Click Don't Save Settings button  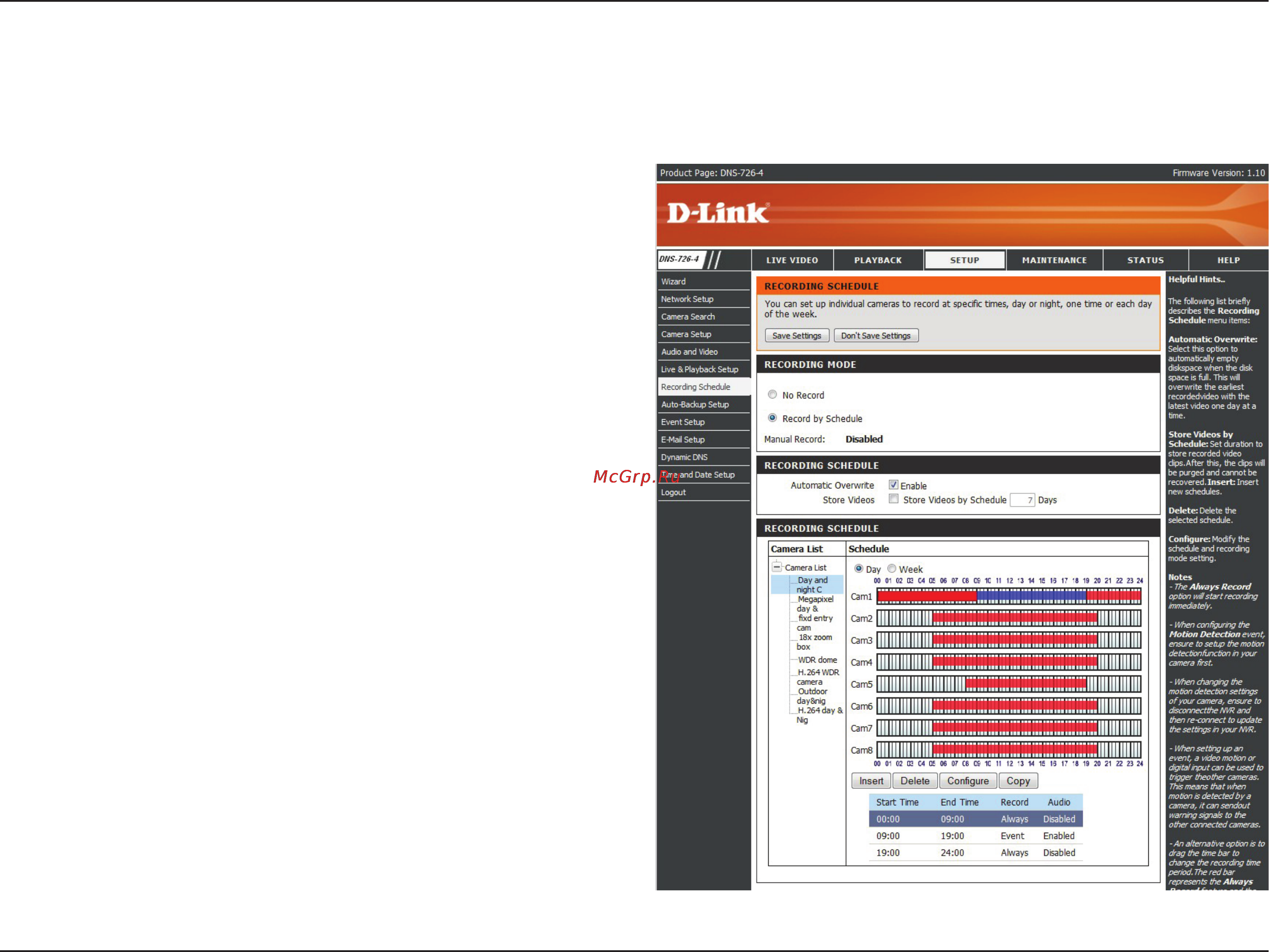[876, 336]
